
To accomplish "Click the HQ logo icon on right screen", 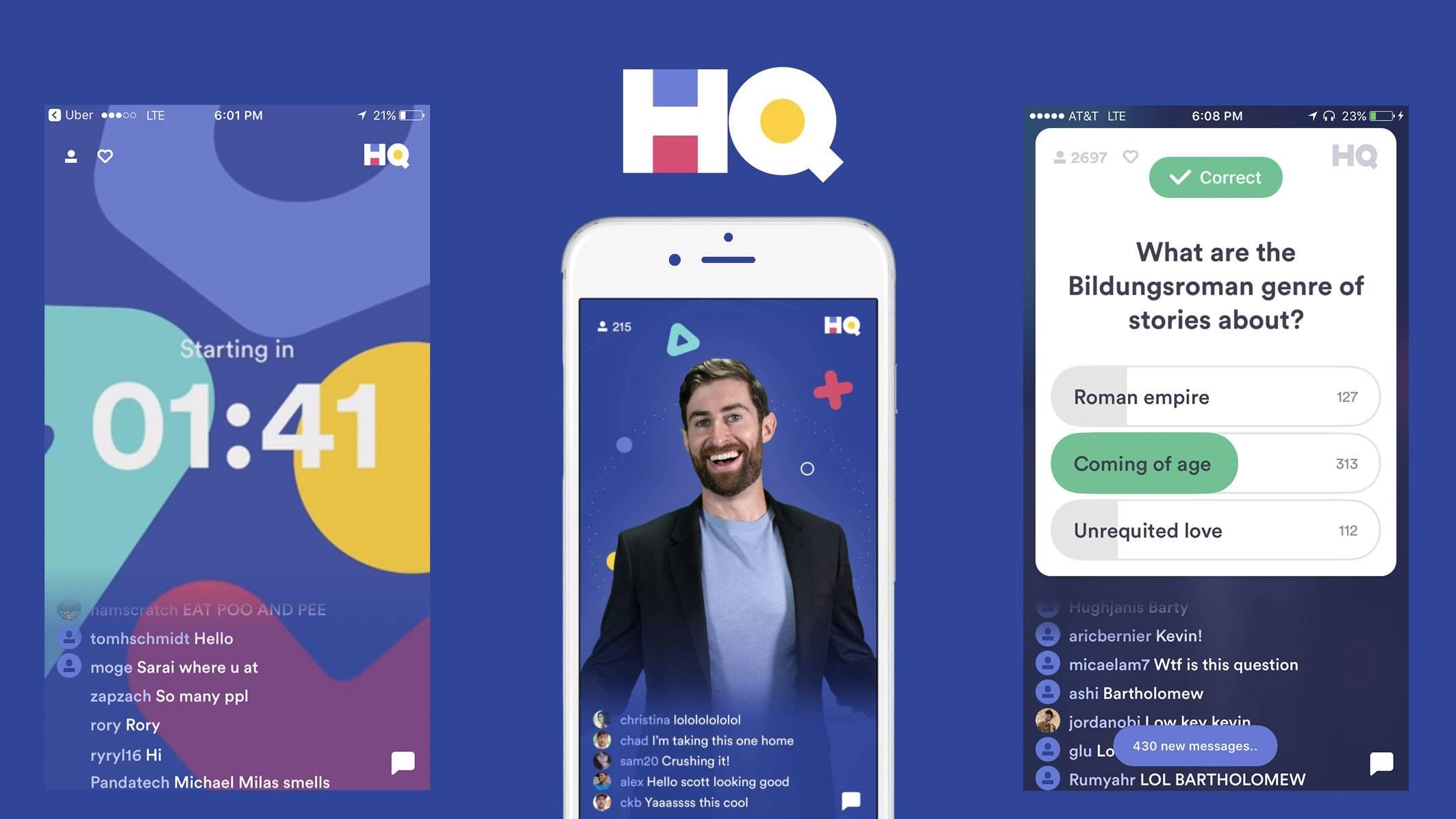I will point(1354,156).
